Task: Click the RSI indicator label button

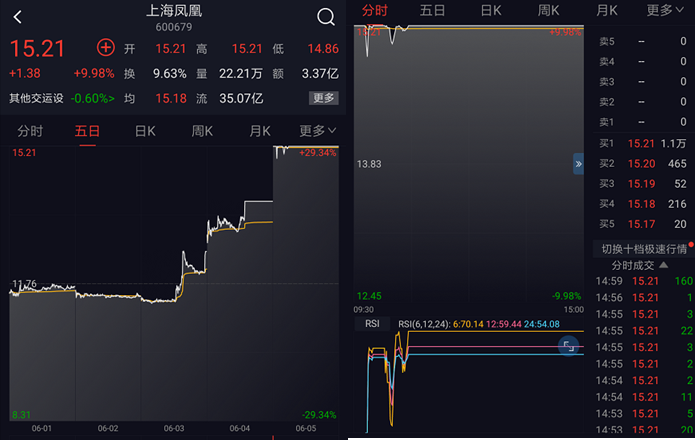Action: 372,323
